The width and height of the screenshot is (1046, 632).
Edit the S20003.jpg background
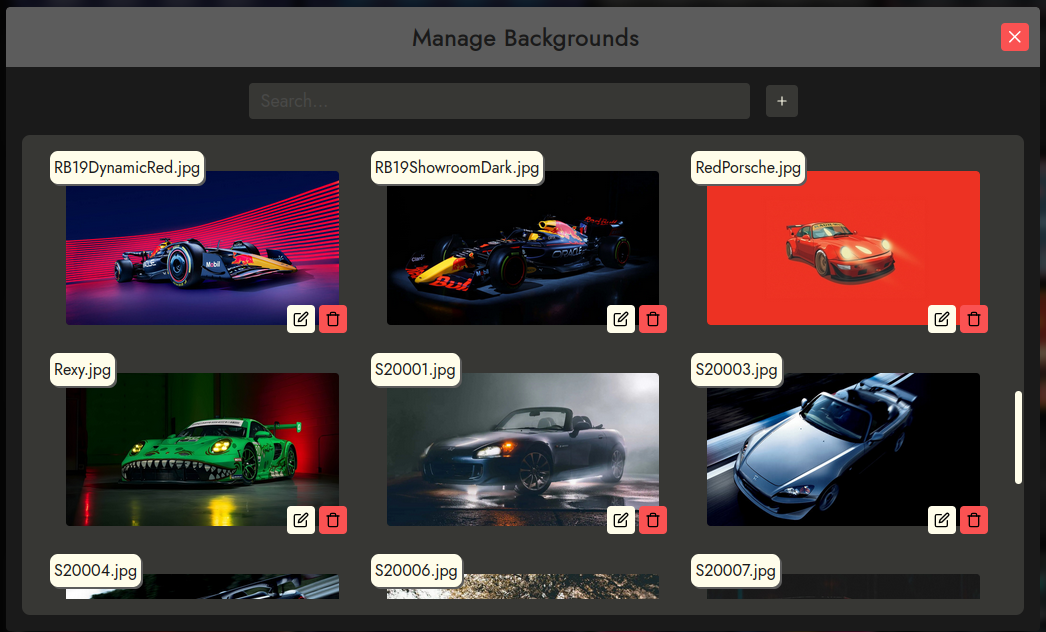tap(941, 520)
